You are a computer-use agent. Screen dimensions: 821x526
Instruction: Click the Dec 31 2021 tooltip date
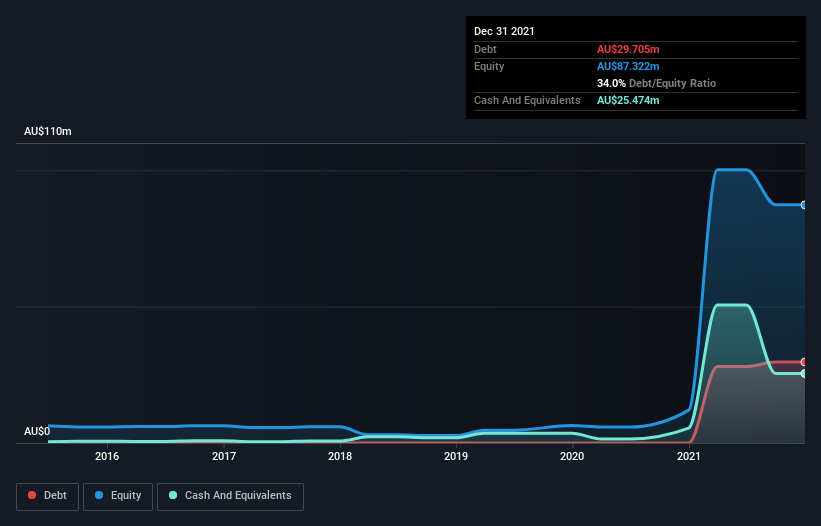coord(504,31)
